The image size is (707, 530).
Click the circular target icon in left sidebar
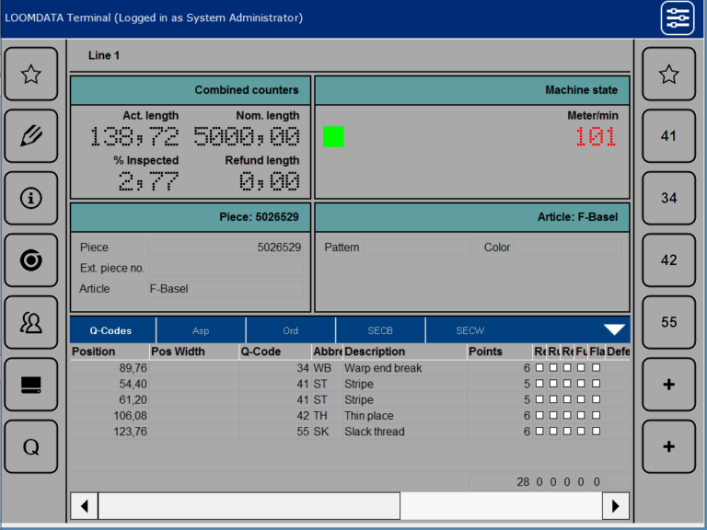31,260
